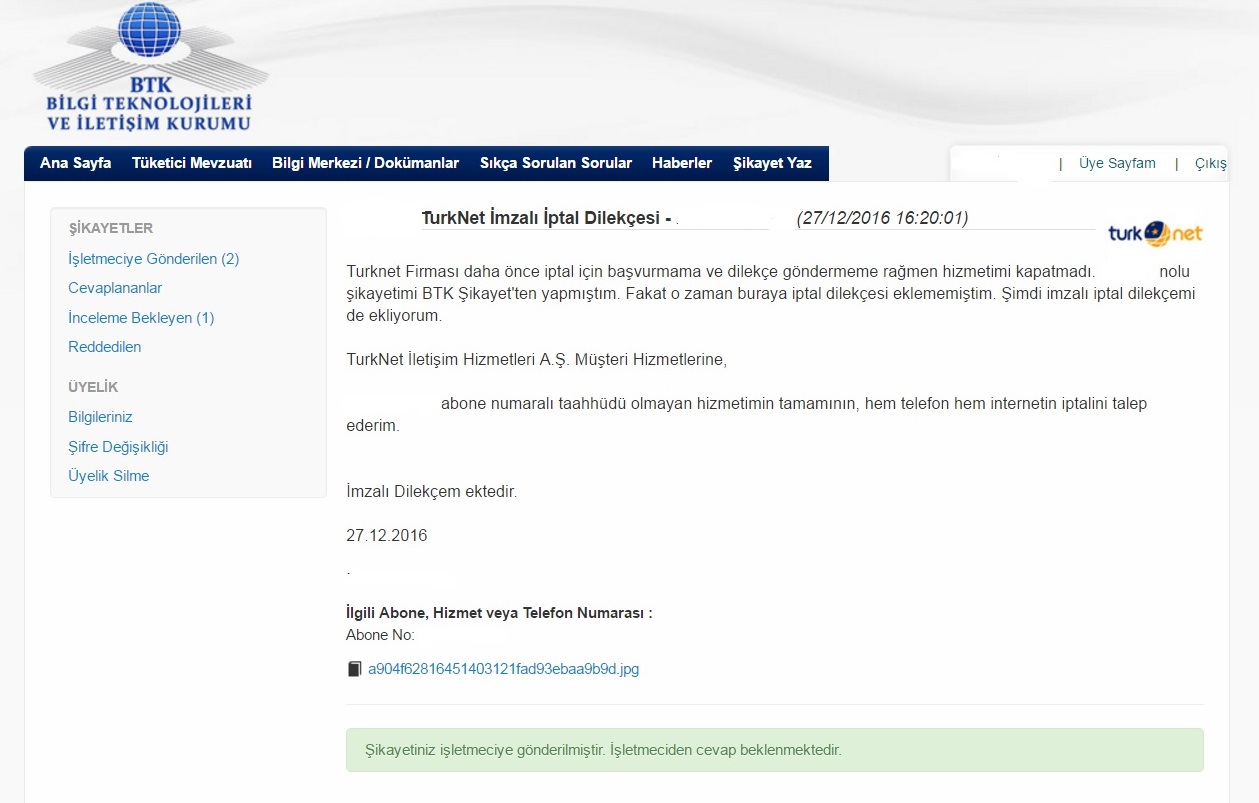Screen dimensions: 1259x803
Task: Click the BTK globe logo
Action: pyautogui.click(x=149, y=30)
